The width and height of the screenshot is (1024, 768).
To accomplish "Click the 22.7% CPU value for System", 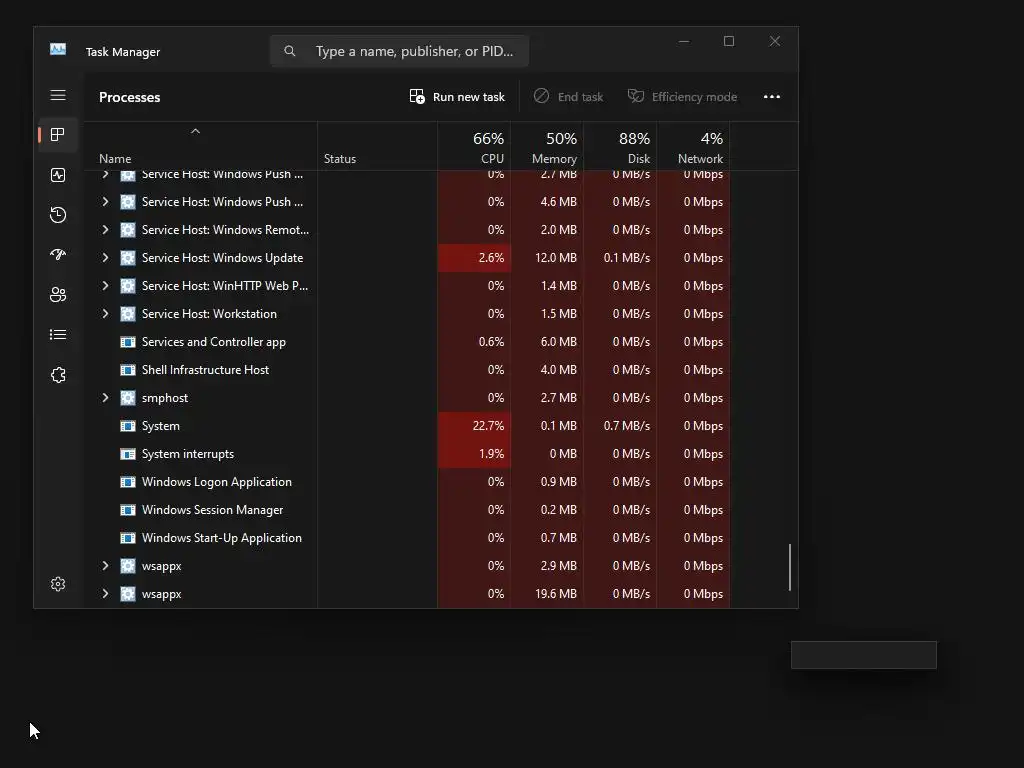I will [x=488, y=426].
